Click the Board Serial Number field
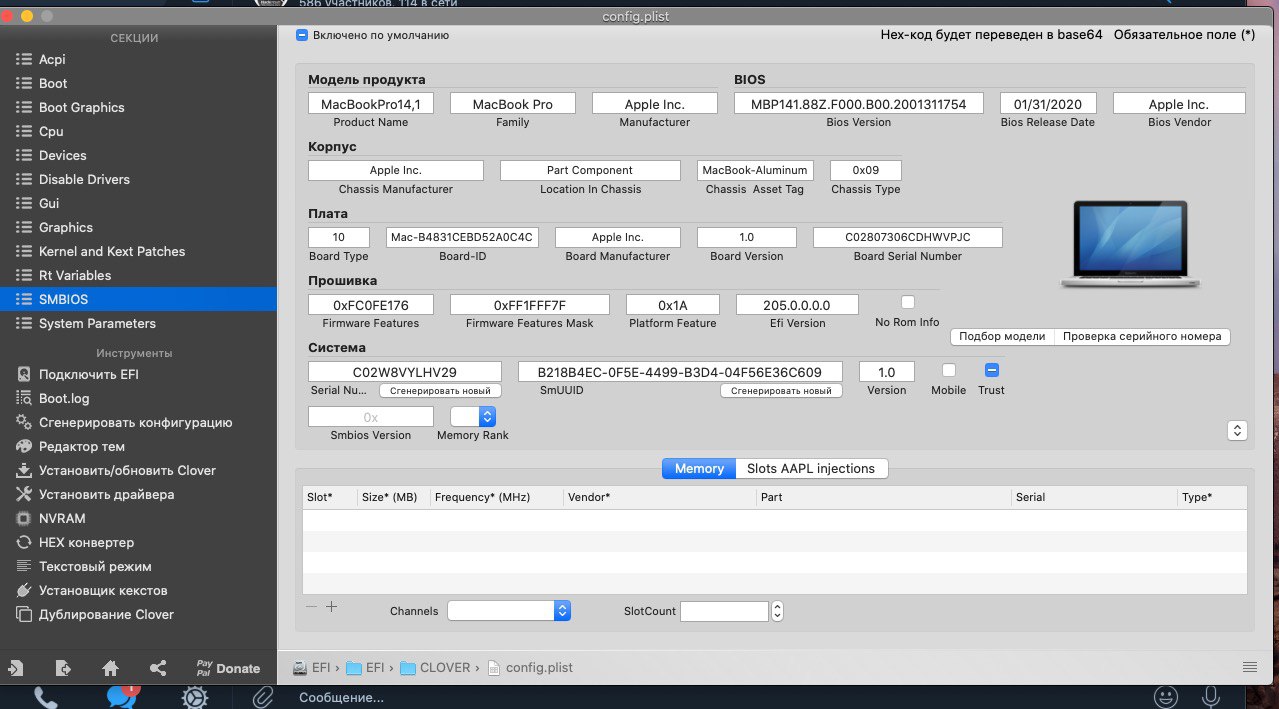 coord(907,237)
